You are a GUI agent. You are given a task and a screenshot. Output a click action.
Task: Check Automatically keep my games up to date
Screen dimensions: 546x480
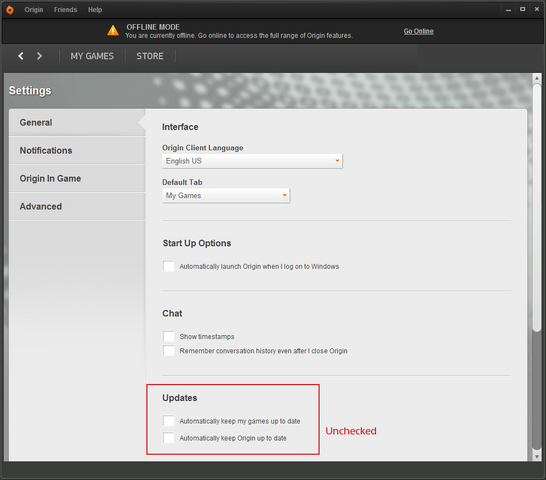(x=169, y=421)
